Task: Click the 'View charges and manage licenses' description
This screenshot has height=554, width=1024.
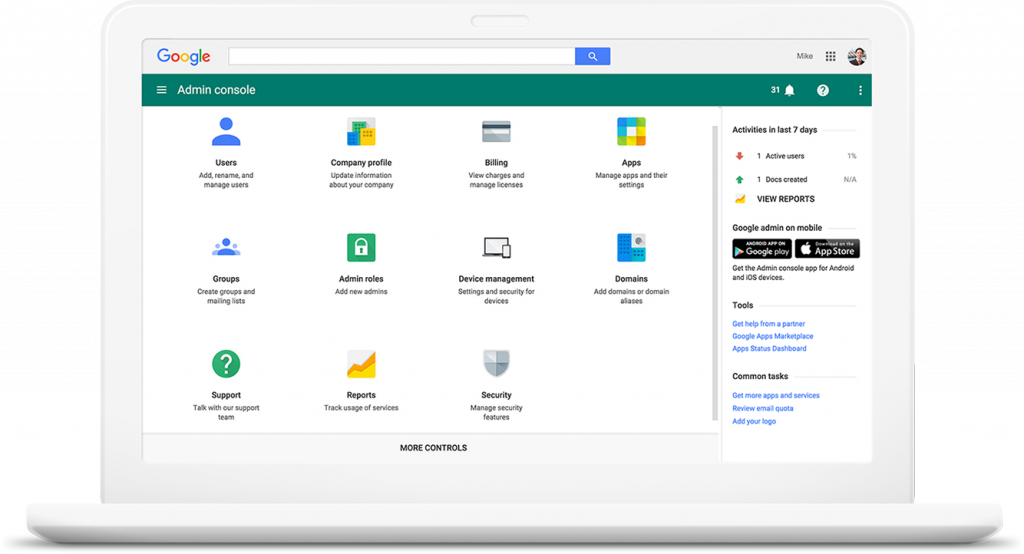Action: pyautogui.click(x=496, y=180)
